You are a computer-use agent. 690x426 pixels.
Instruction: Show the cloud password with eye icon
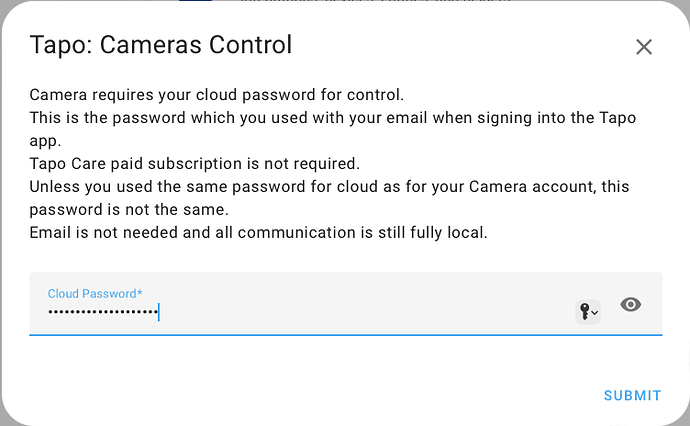point(630,305)
